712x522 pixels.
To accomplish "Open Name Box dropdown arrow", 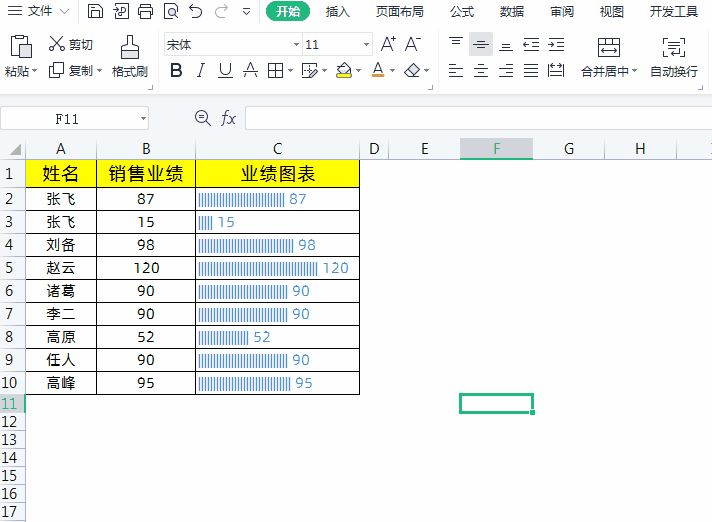I will coord(143,118).
